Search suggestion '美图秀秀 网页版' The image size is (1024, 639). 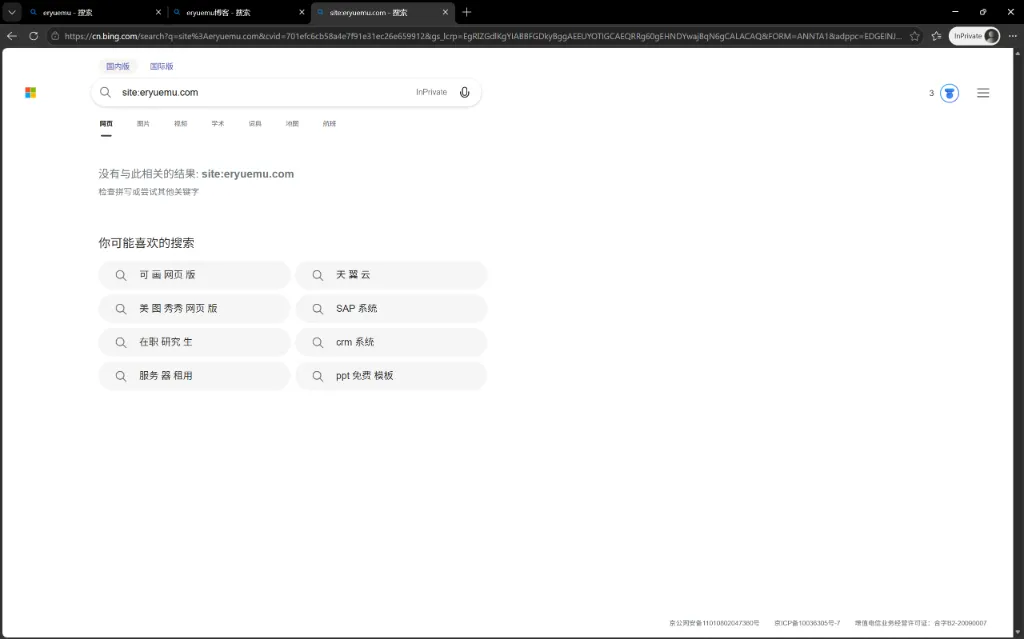[x=195, y=308]
